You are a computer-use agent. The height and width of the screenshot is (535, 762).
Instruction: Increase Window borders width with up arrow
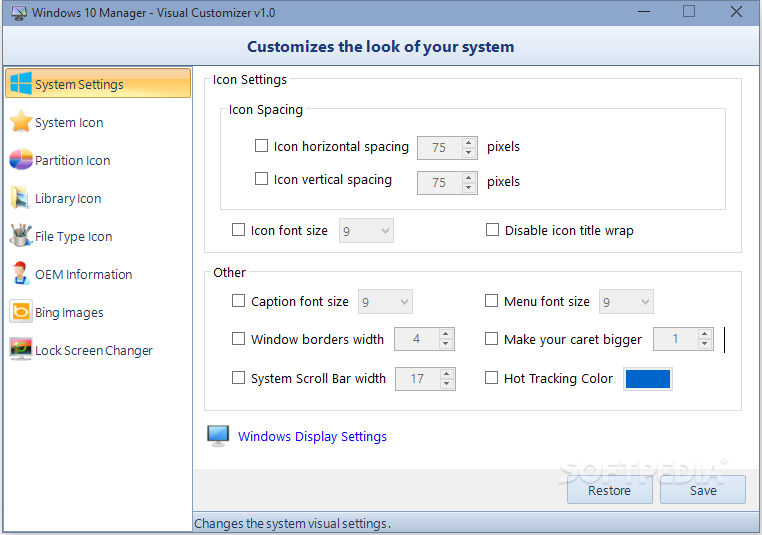click(446, 334)
